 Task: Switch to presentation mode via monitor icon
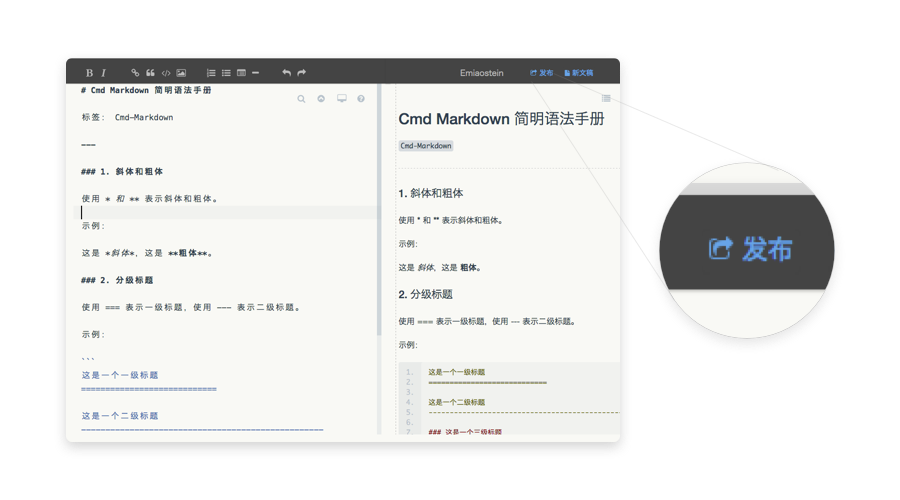(342, 98)
